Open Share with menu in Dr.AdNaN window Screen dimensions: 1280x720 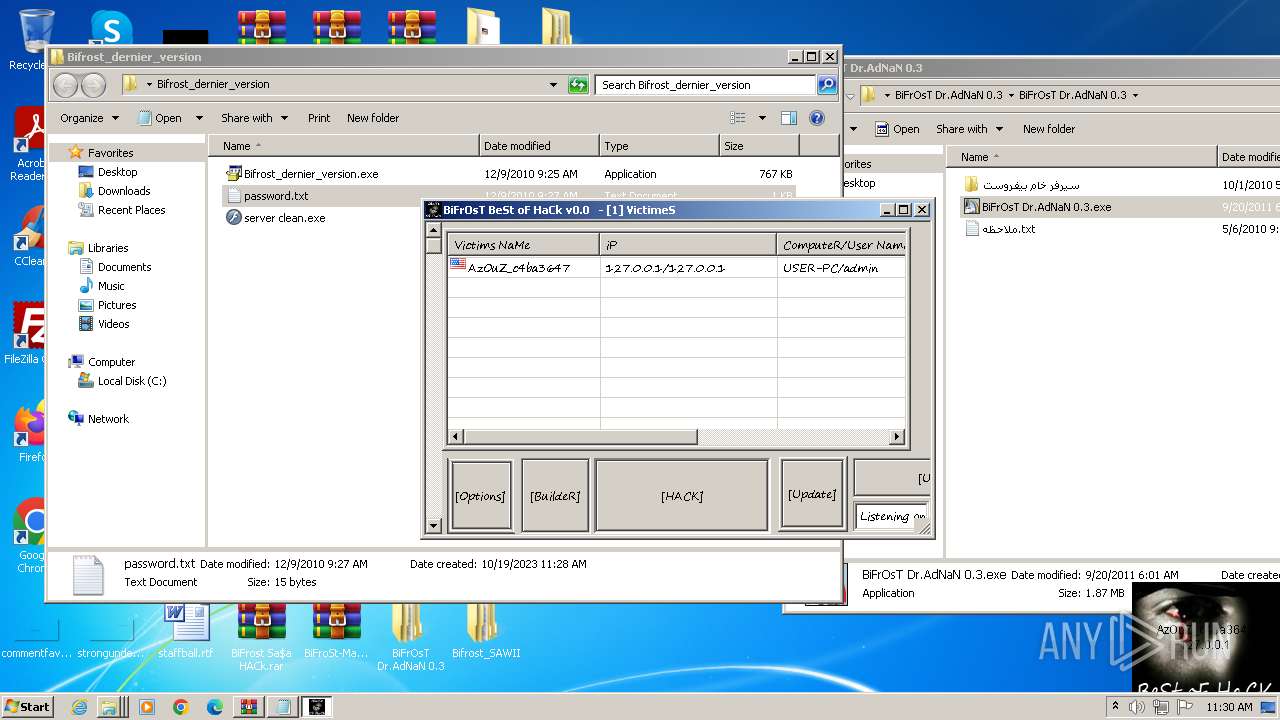coord(969,129)
